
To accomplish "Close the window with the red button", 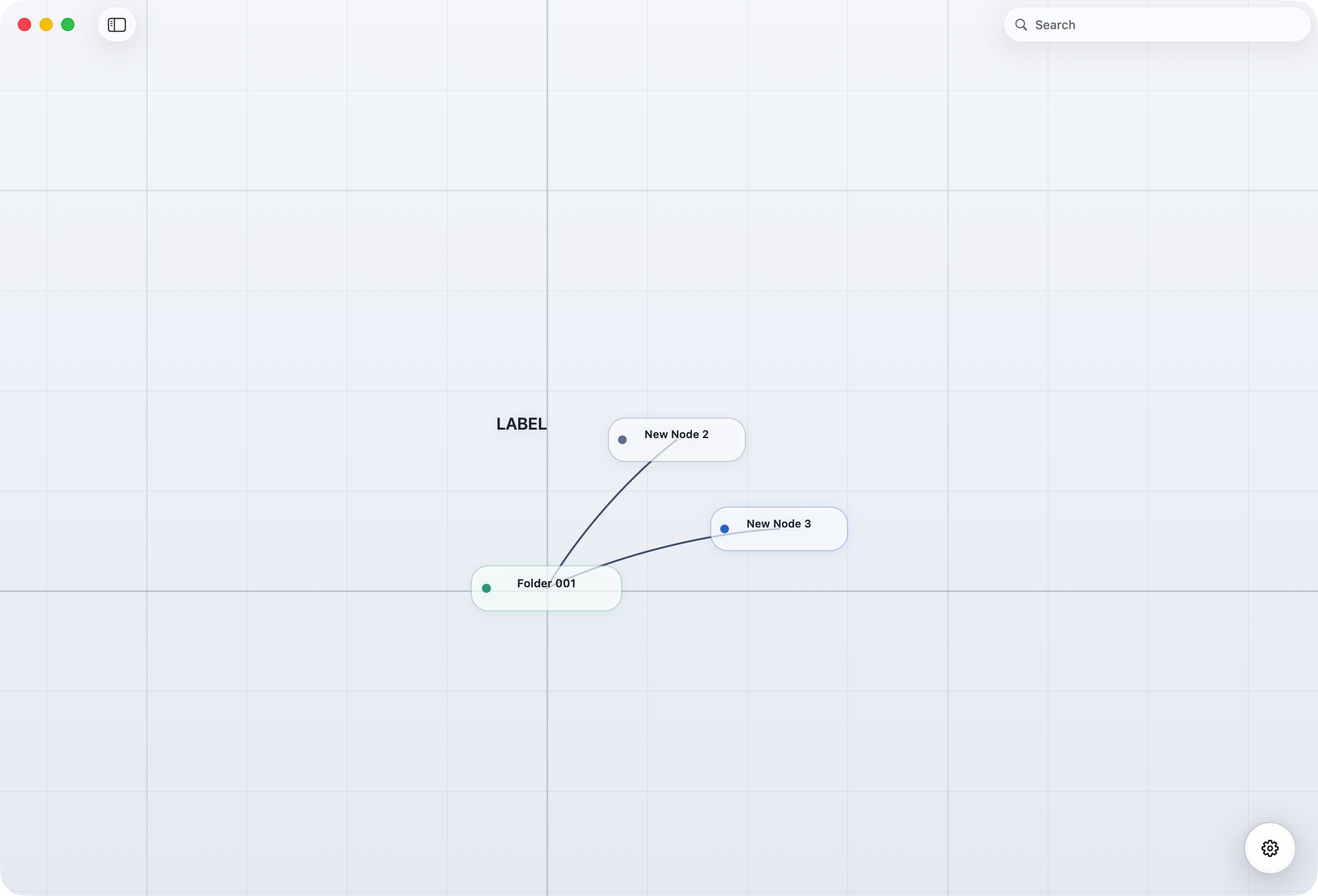I will pos(24,25).
